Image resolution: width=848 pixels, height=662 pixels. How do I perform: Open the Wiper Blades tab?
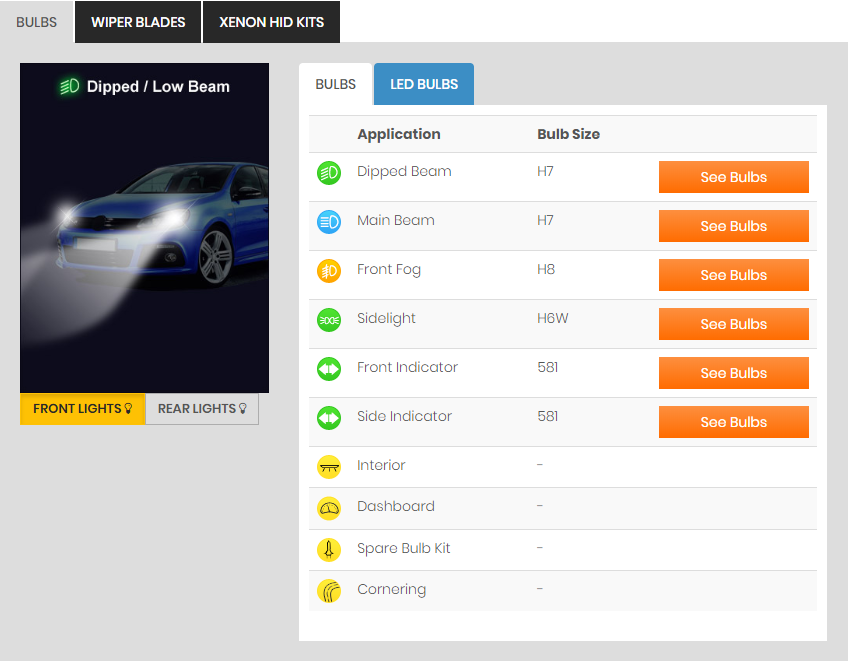coord(138,22)
